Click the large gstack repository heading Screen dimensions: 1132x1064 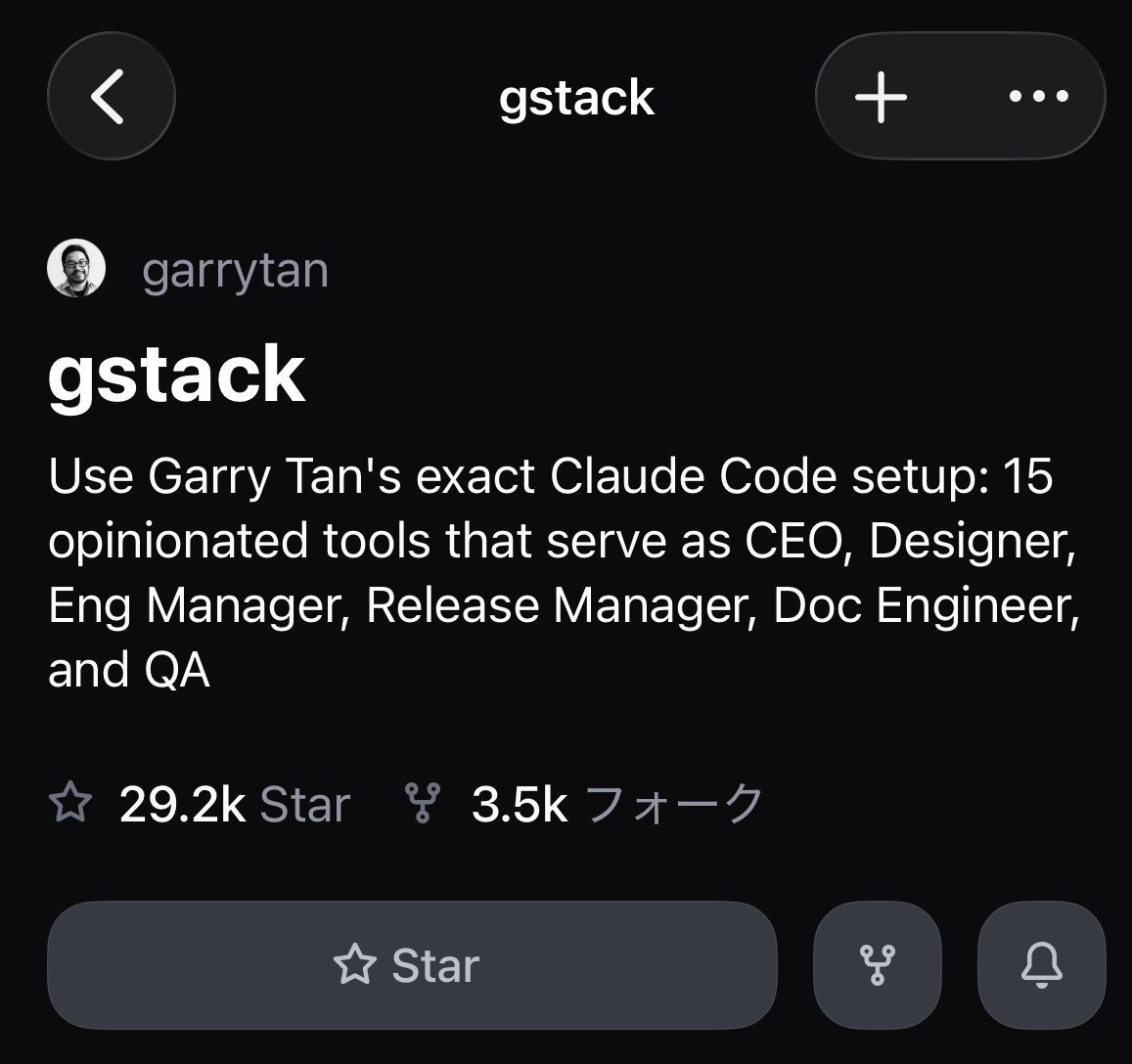tap(176, 375)
